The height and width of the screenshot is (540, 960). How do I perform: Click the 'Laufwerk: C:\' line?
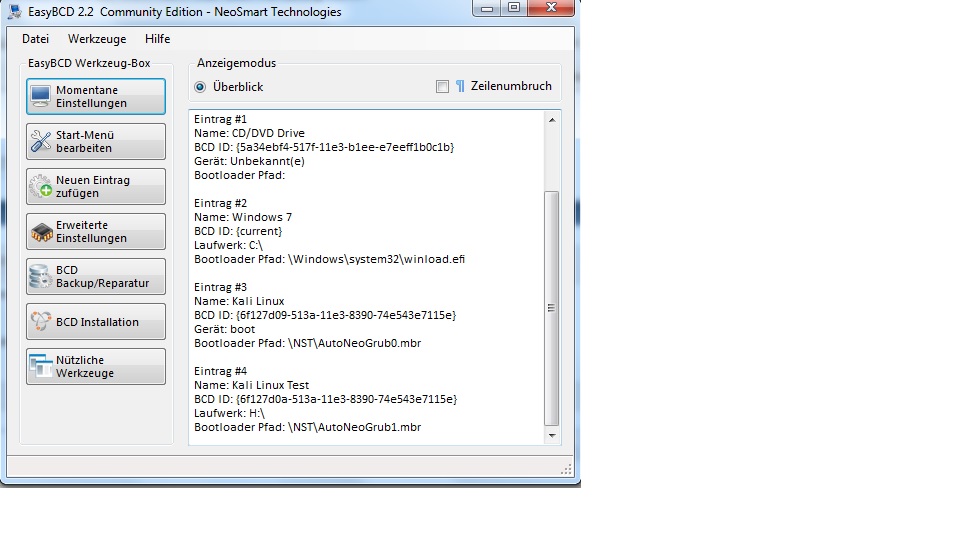click(x=228, y=245)
